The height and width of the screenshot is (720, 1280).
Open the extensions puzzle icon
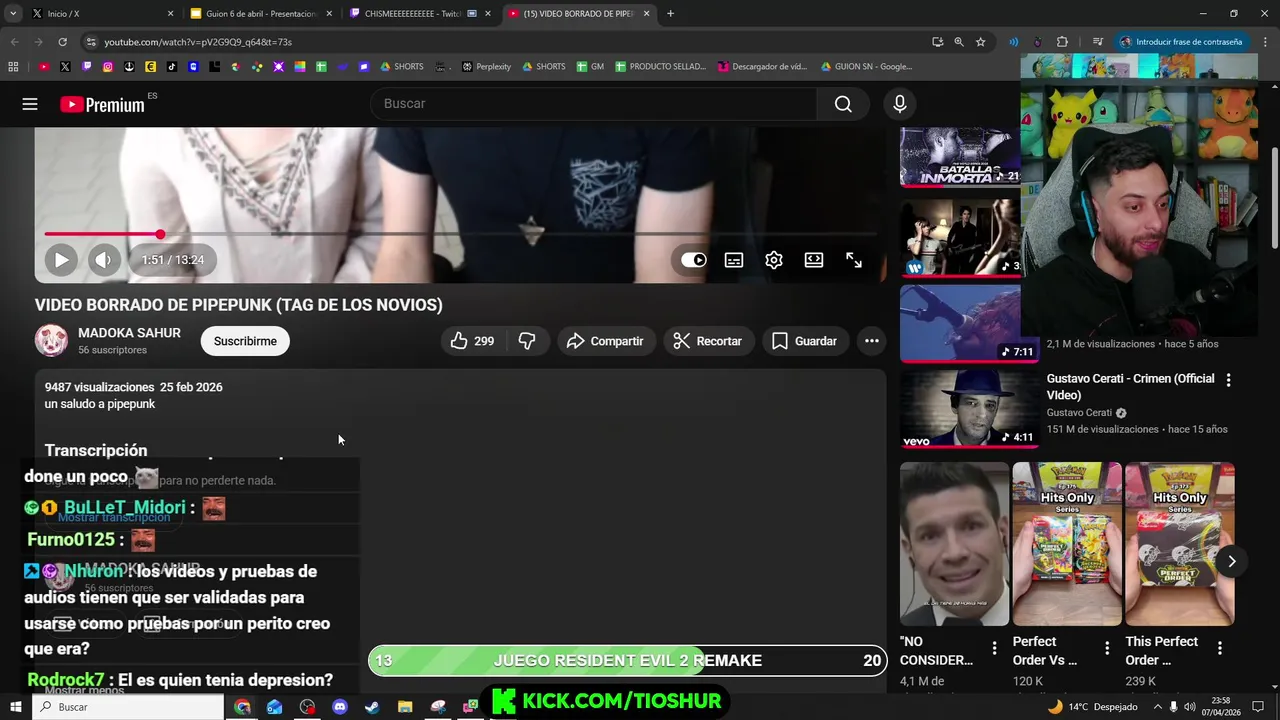pyautogui.click(x=1062, y=42)
